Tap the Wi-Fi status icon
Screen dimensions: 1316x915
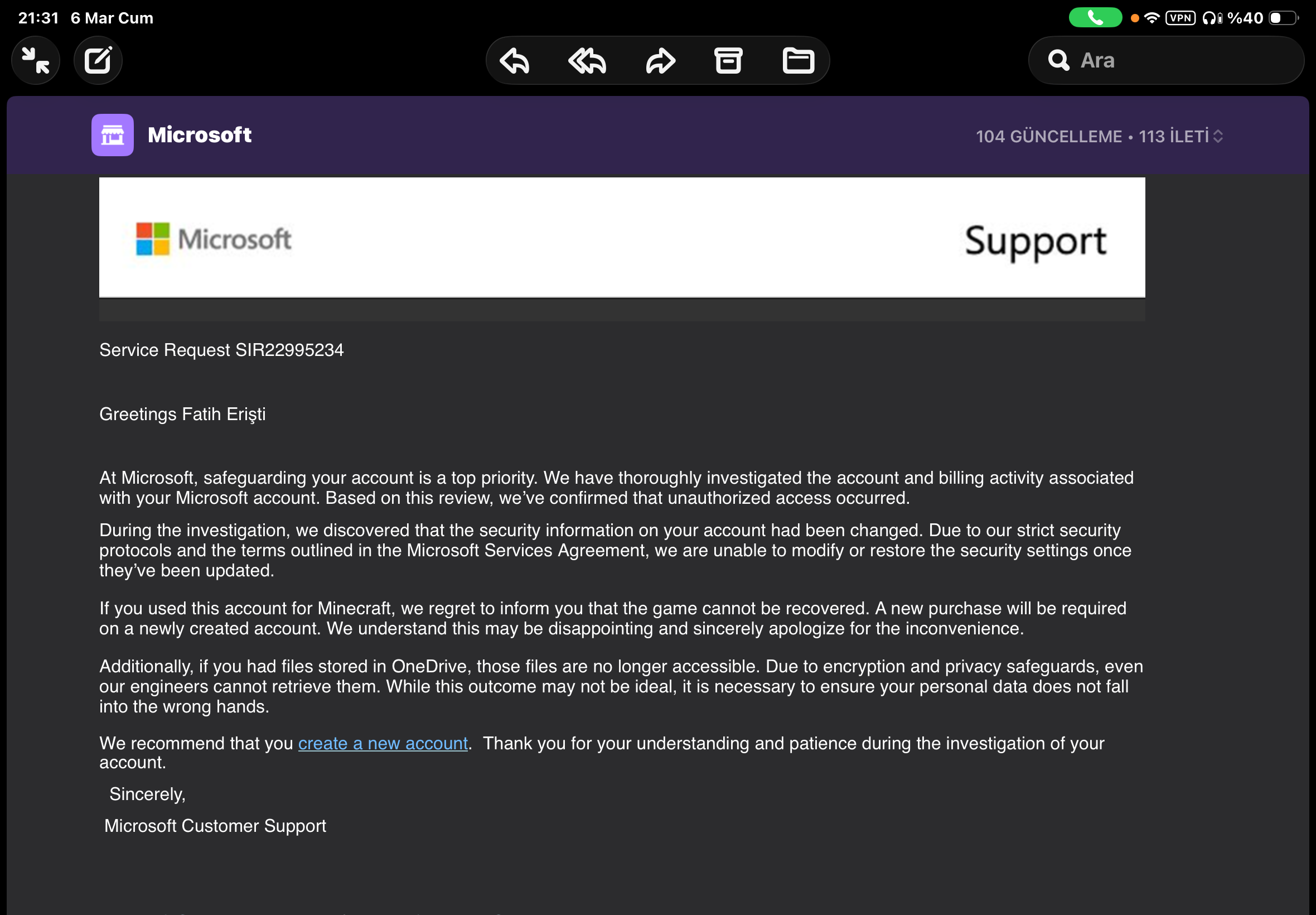point(1151,18)
